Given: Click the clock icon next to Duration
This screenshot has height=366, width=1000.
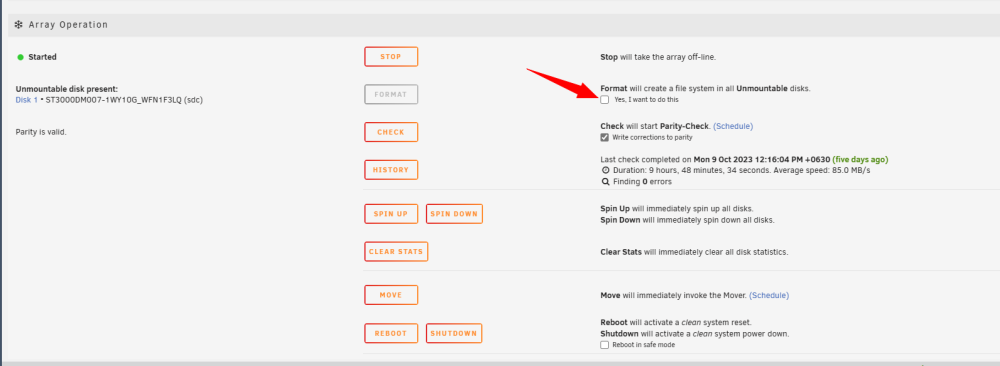Looking at the screenshot, I should pyautogui.click(x=605, y=171).
